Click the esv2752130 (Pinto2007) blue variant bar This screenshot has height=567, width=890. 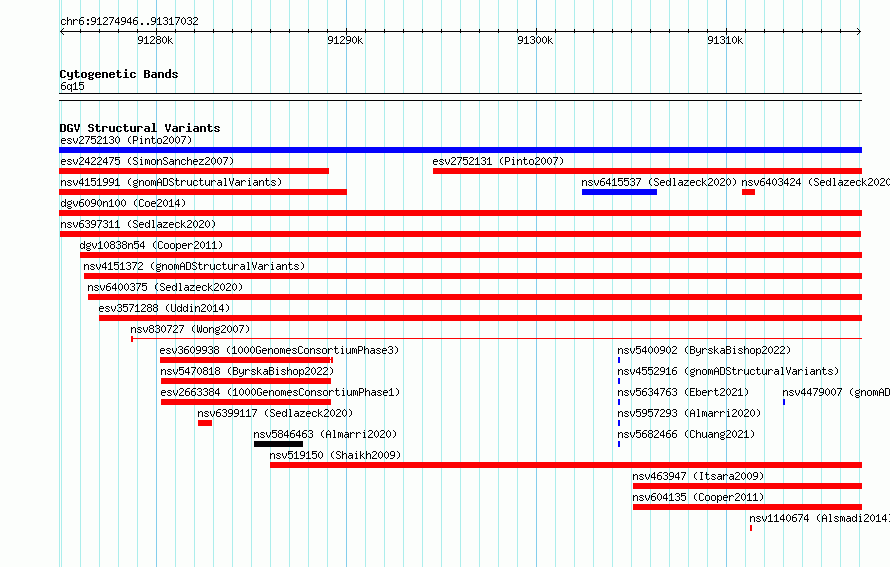pos(460,150)
